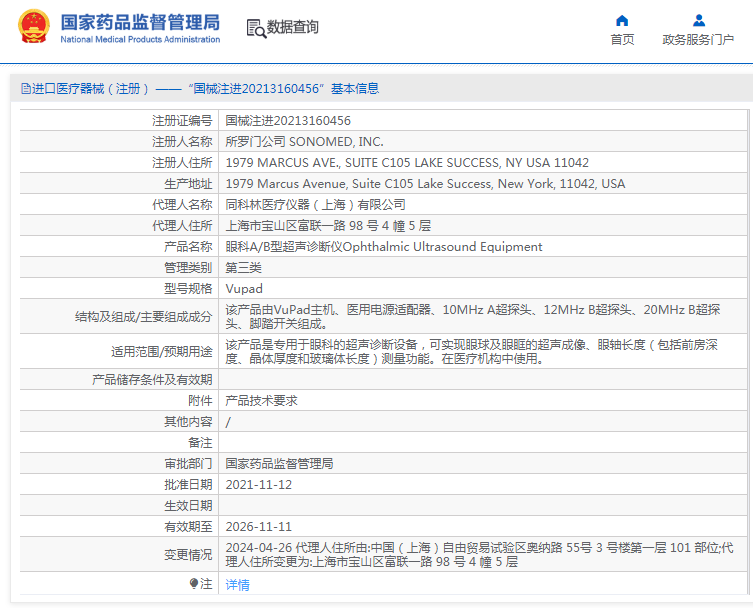Click the national emblem logo
This screenshot has height=608, width=753.
[x=34, y=27]
